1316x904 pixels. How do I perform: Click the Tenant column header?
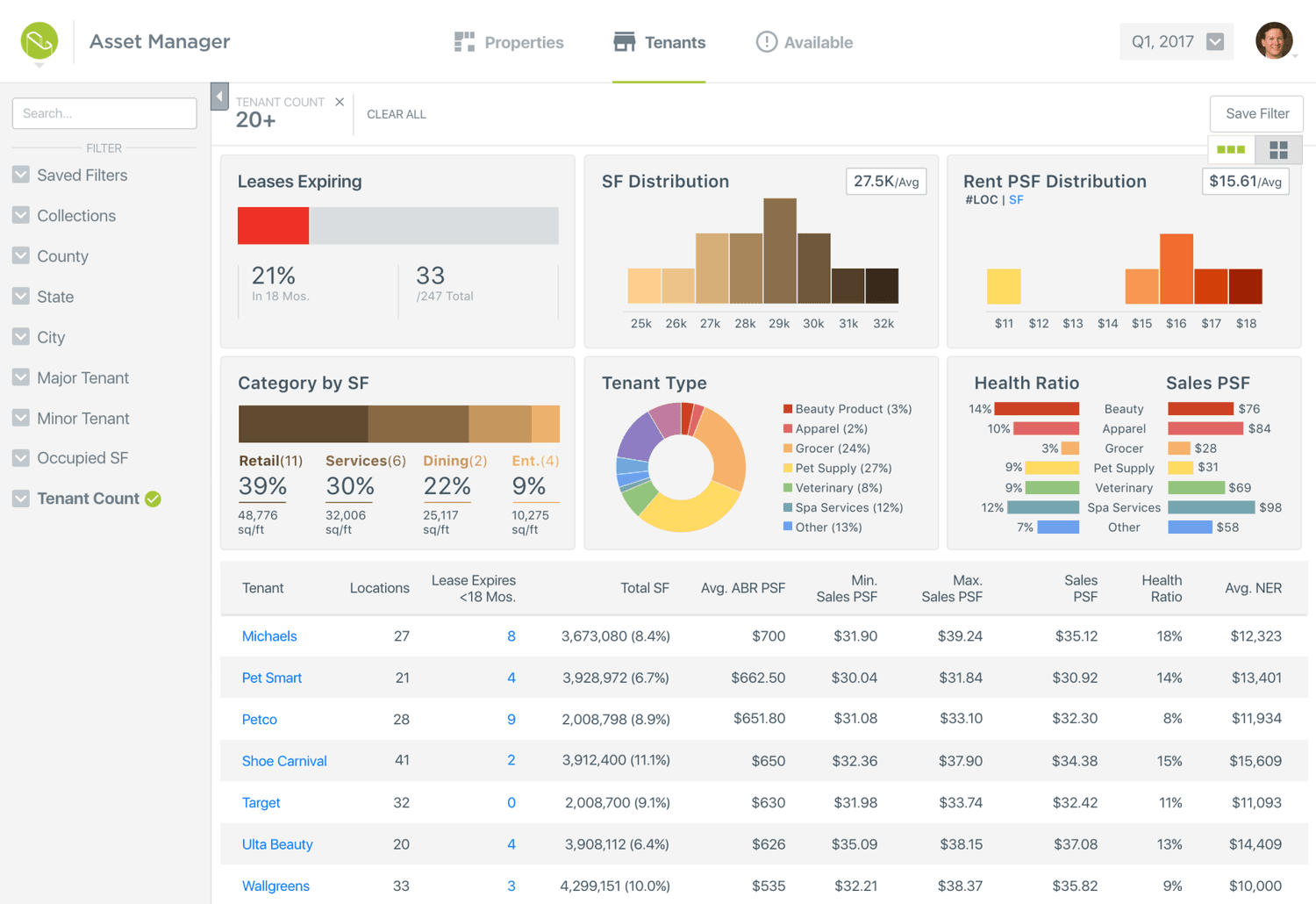[263, 588]
